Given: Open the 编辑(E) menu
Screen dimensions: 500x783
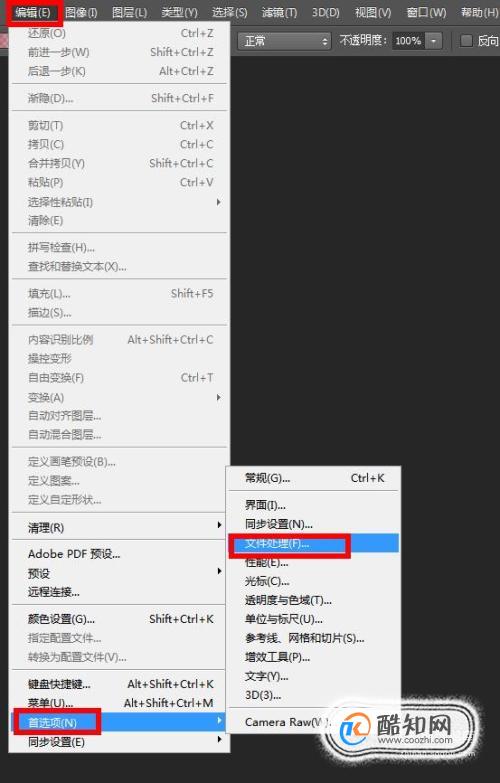Looking at the screenshot, I should [33, 12].
